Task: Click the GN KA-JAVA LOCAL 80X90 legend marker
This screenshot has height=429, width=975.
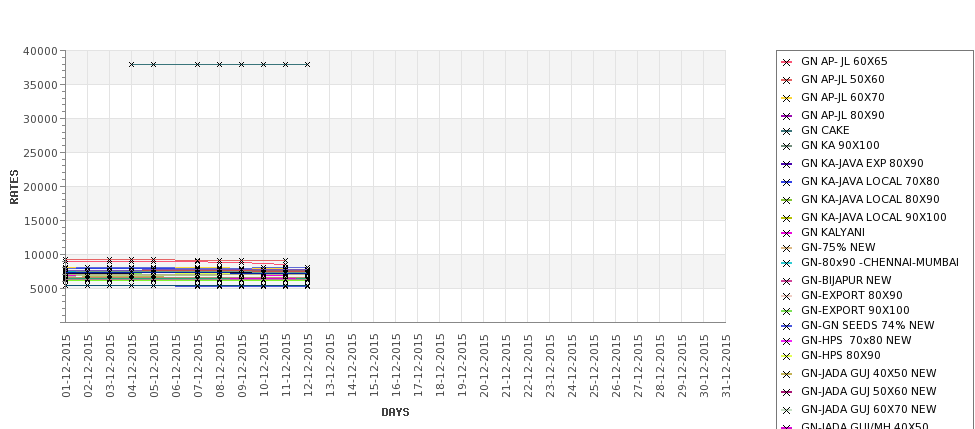Action: click(x=787, y=200)
